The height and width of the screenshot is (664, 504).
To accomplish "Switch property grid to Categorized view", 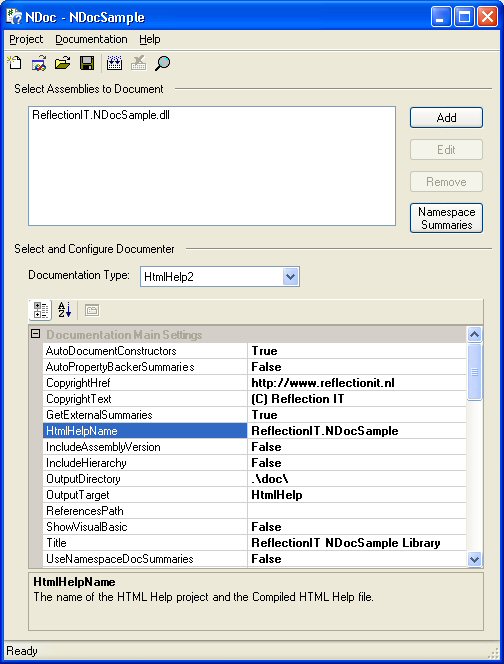I will click(41, 310).
